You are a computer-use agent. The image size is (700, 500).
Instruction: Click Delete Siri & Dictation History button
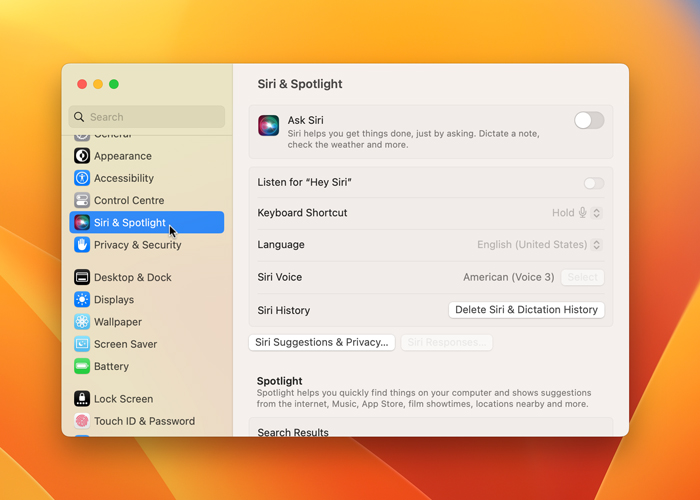point(526,310)
